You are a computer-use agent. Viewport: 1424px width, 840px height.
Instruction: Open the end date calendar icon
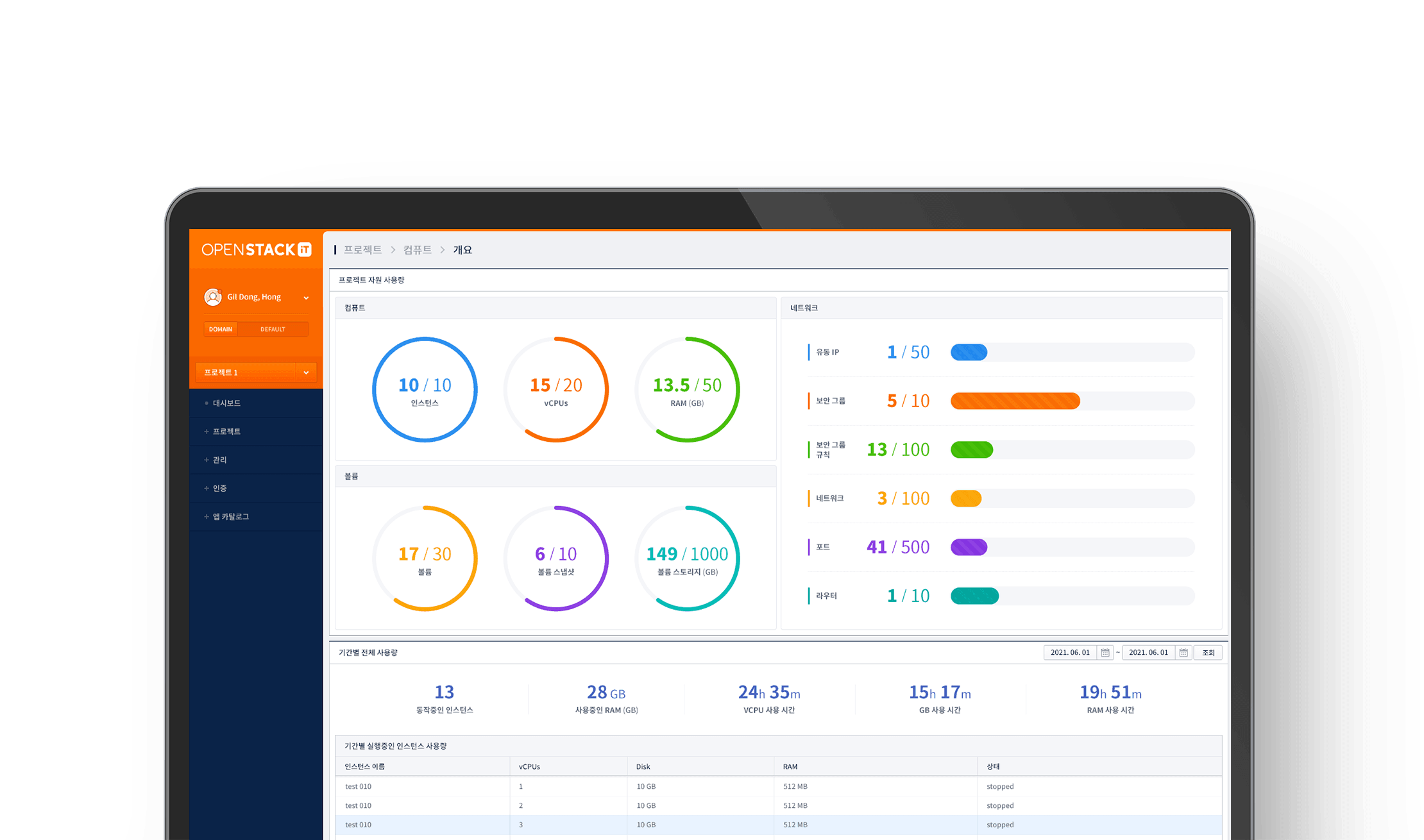[x=1183, y=653]
